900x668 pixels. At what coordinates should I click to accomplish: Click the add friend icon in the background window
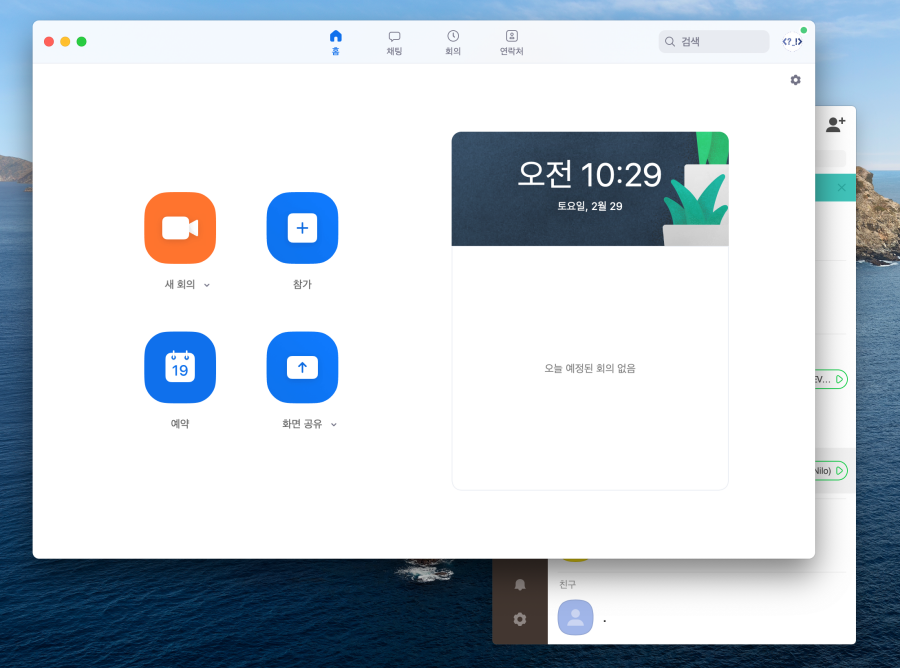pyautogui.click(x=836, y=124)
